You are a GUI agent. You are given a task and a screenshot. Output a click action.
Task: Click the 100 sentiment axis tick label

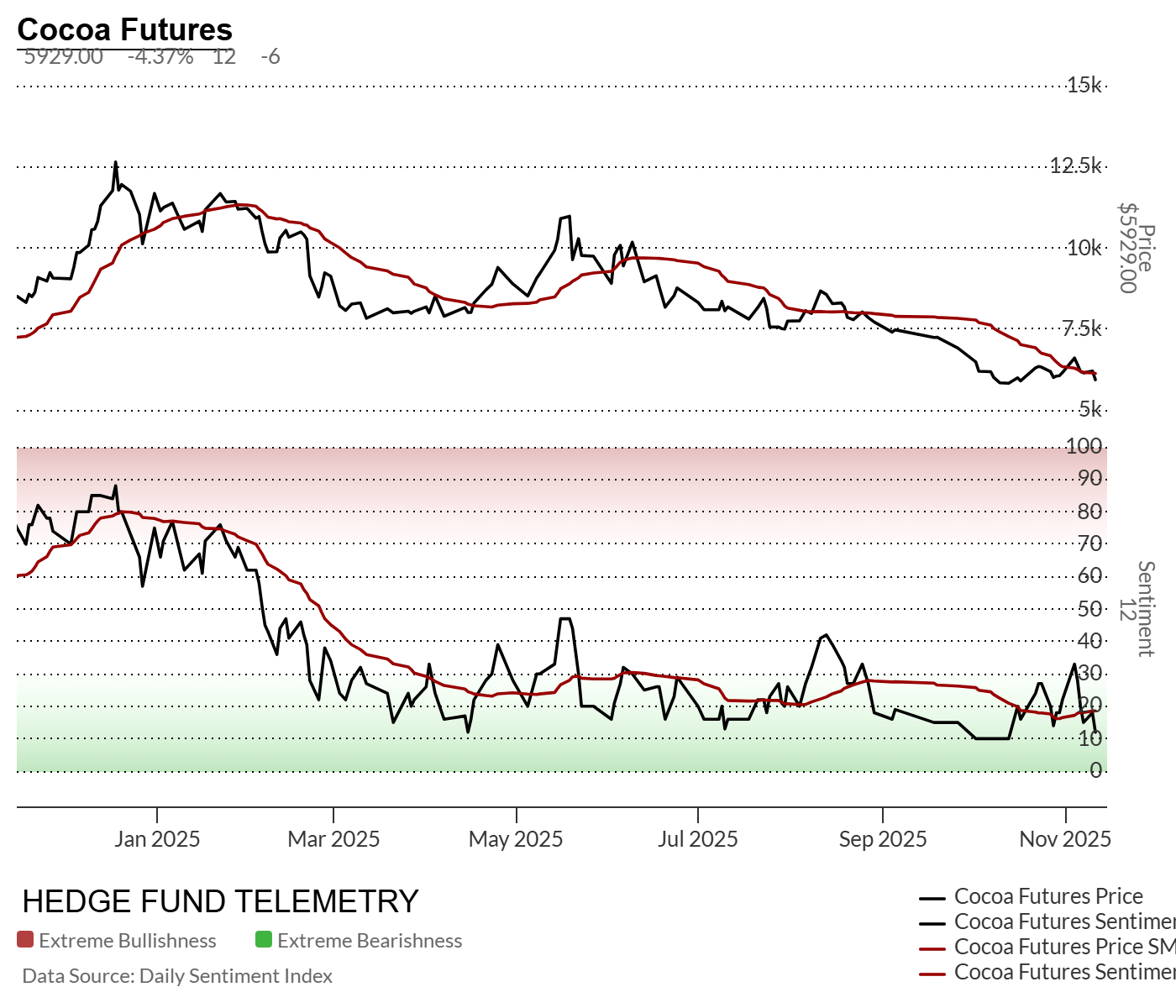1083,446
